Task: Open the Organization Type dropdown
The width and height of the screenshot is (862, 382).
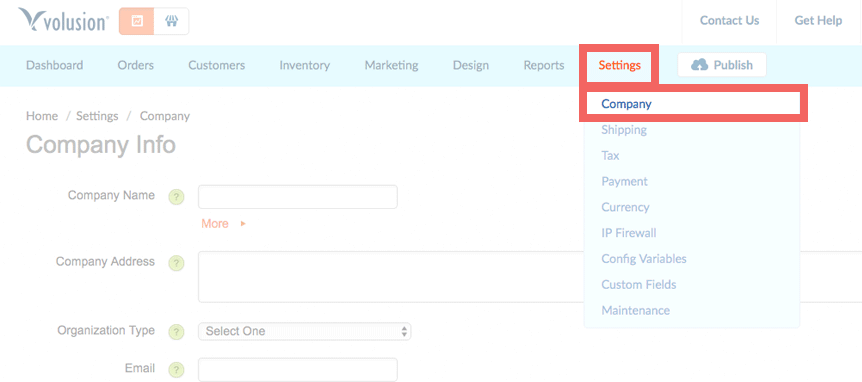Action: coord(305,331)
